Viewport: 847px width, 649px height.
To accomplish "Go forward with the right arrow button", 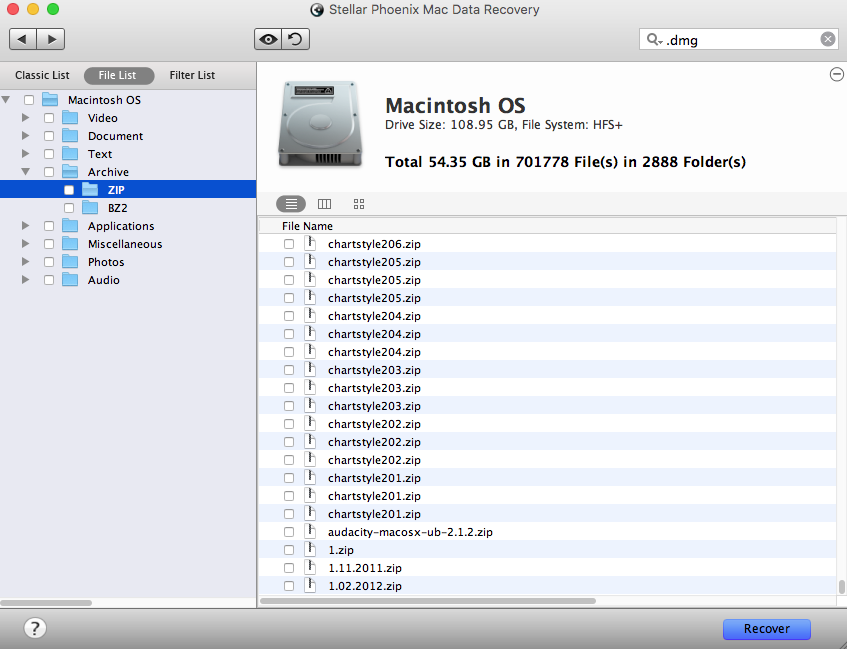I will [x=51, y=39].
